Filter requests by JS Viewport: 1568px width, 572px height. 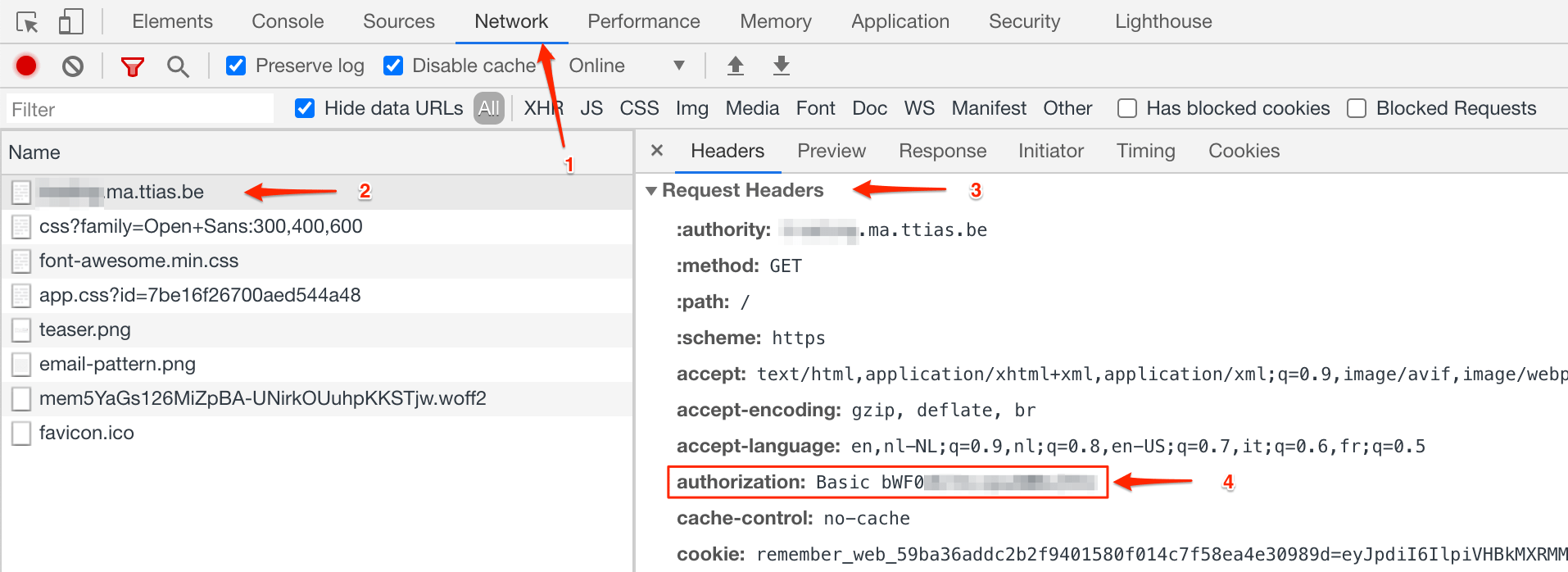(x=591, y=108)
